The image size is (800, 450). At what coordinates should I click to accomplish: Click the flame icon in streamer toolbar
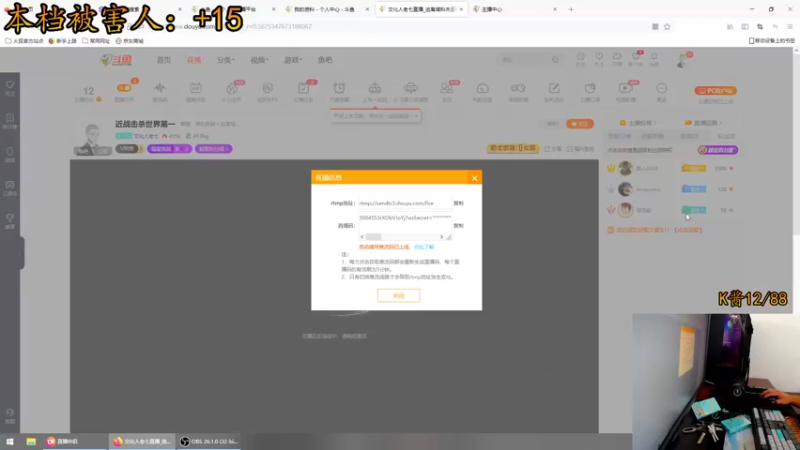(x=232, y=88)
